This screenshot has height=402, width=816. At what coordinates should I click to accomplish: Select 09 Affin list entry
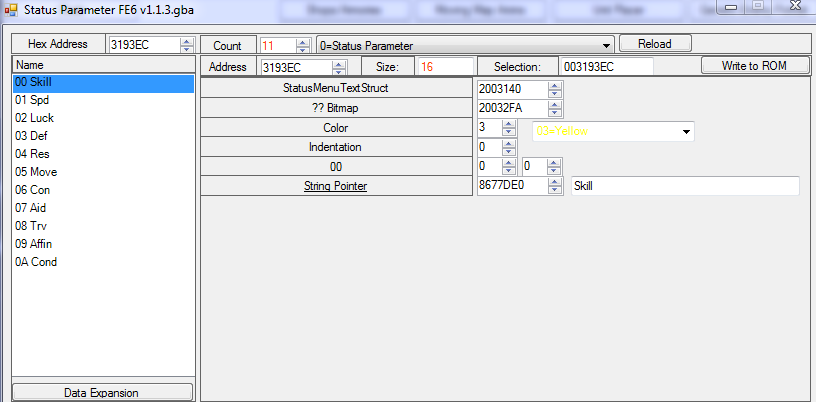tap(33, 244)
